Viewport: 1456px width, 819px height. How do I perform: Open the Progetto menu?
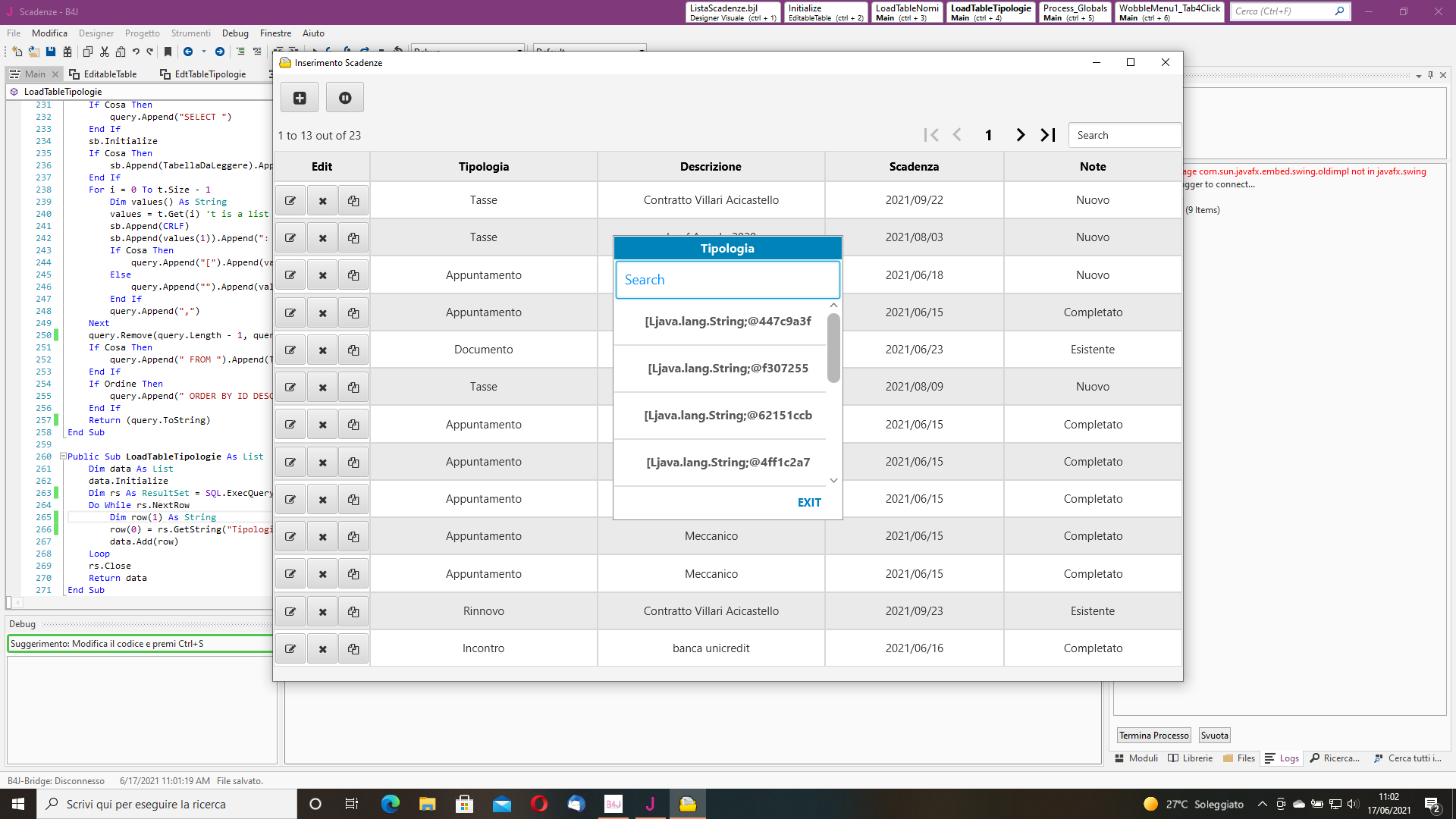[x=143, y=33]
